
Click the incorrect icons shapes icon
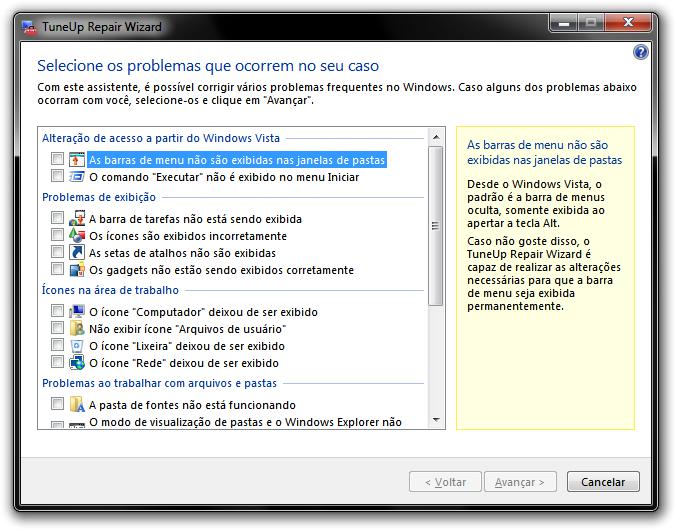click(x=77, y=235)
